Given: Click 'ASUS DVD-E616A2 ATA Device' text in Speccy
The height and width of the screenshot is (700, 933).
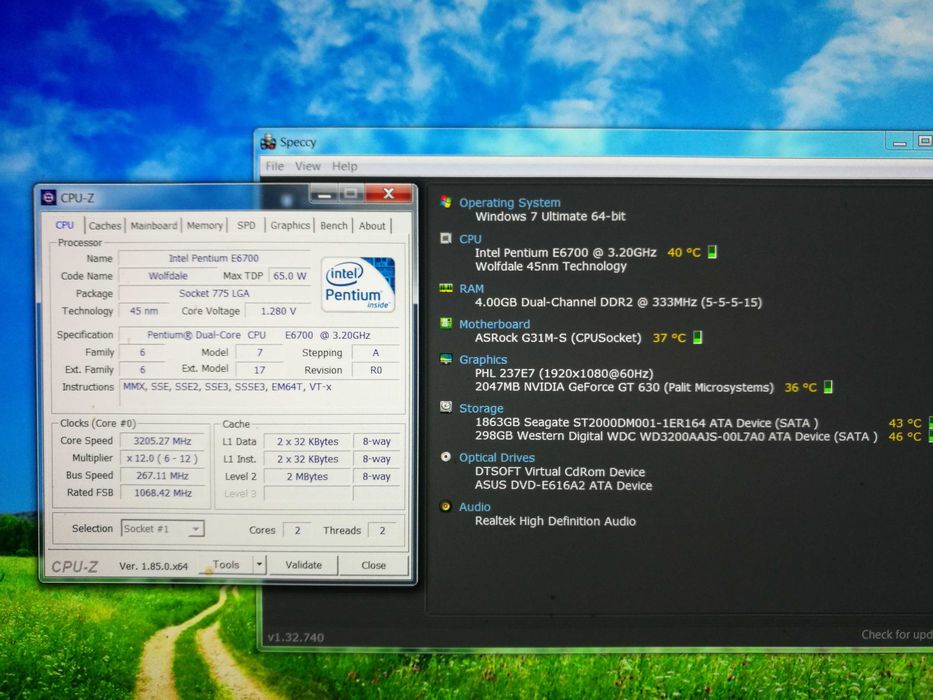Looking at the screenshot, I should pyautogui.click(x=563, y=485).
